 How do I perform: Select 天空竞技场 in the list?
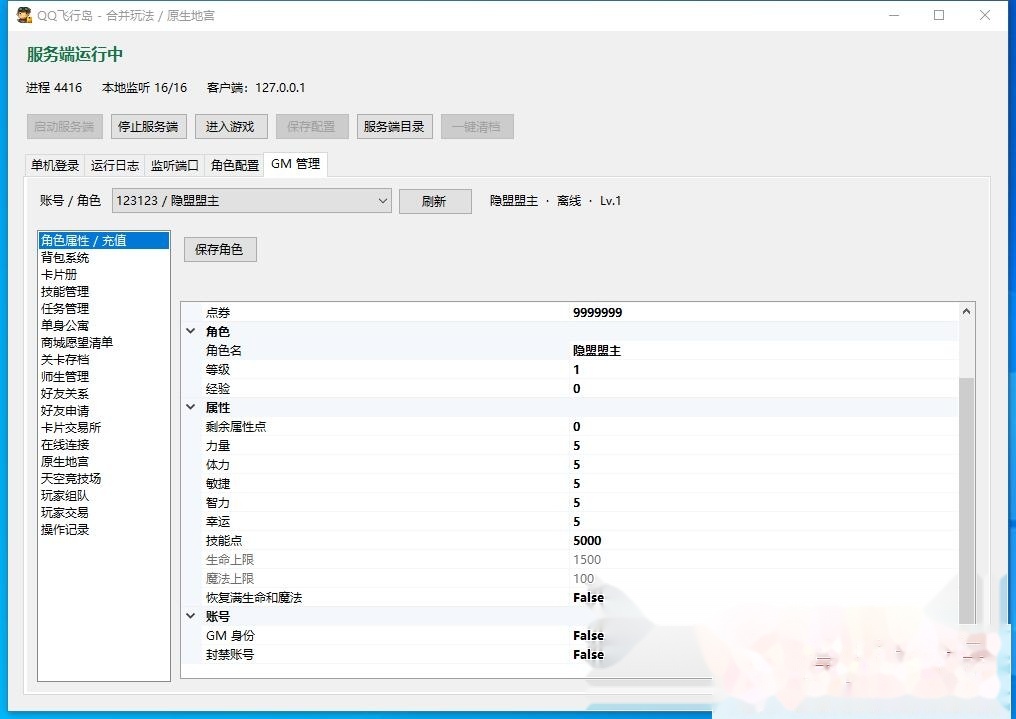[104, 478]
